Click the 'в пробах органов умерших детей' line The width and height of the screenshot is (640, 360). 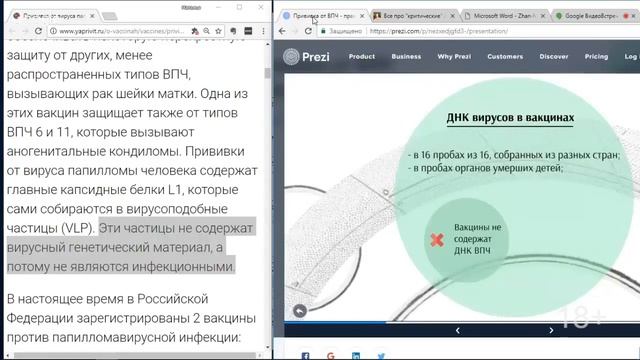pos(486,168)
